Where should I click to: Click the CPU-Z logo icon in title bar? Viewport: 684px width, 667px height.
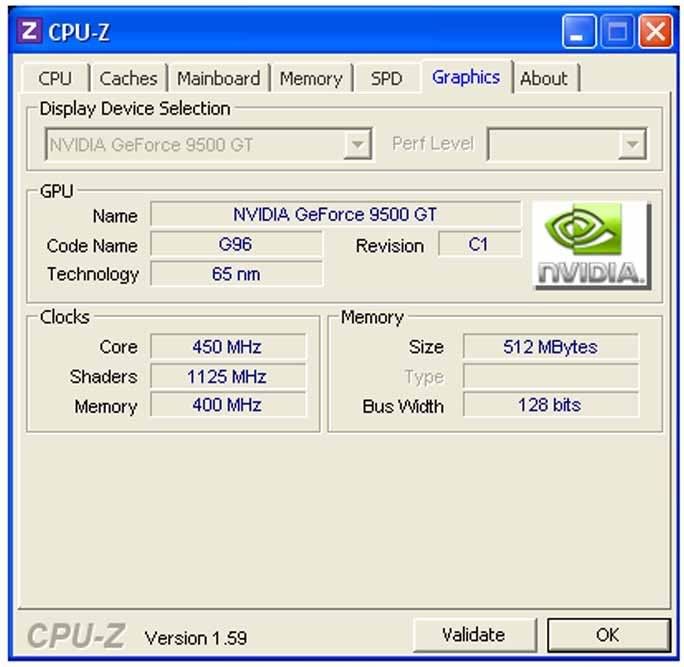click(x=29, y=31)
